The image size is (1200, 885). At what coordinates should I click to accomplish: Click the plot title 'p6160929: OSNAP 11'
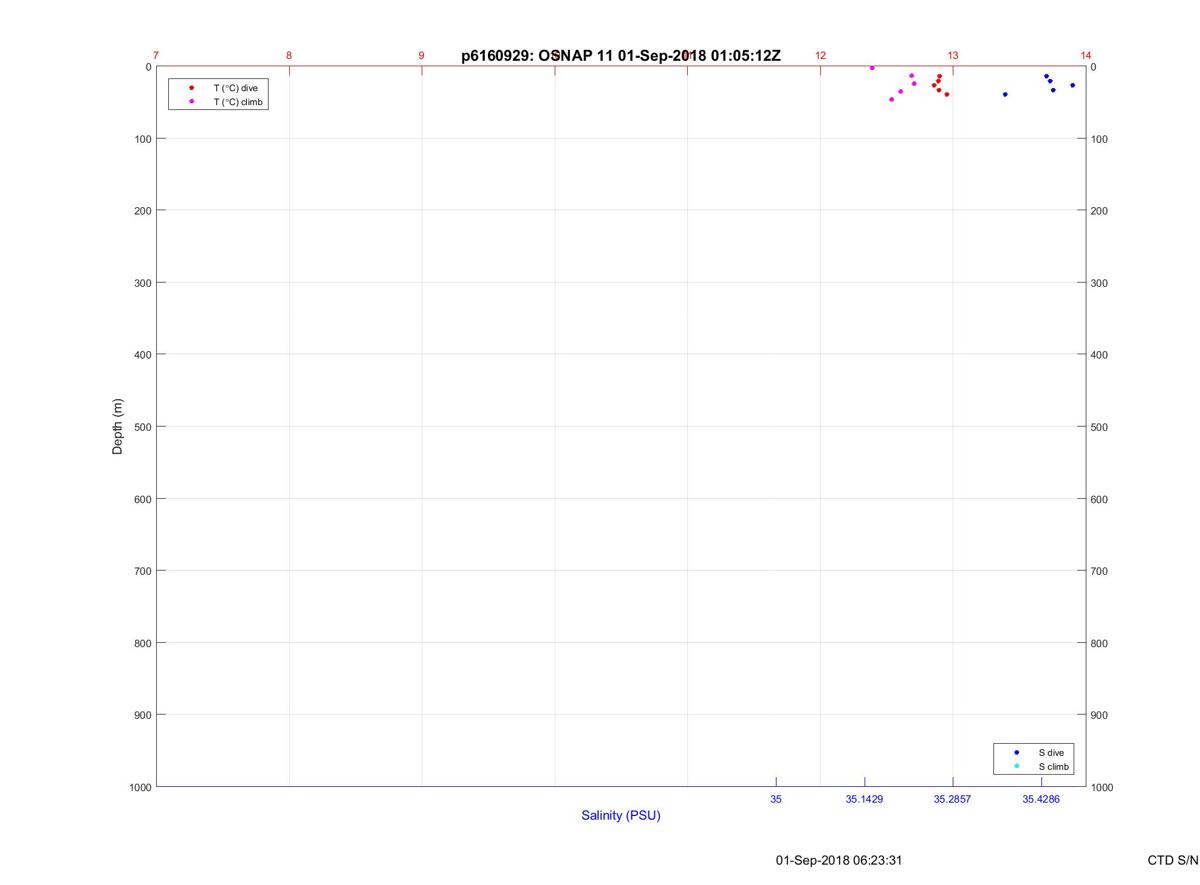click(x=537, y=56)
